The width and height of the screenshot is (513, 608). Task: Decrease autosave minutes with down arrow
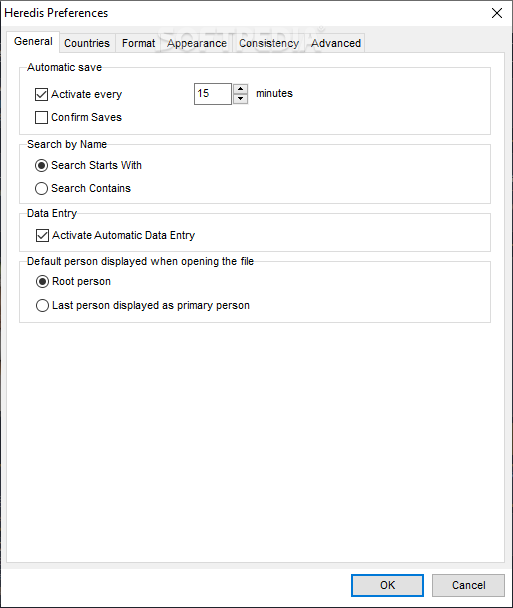pos(240,99)
